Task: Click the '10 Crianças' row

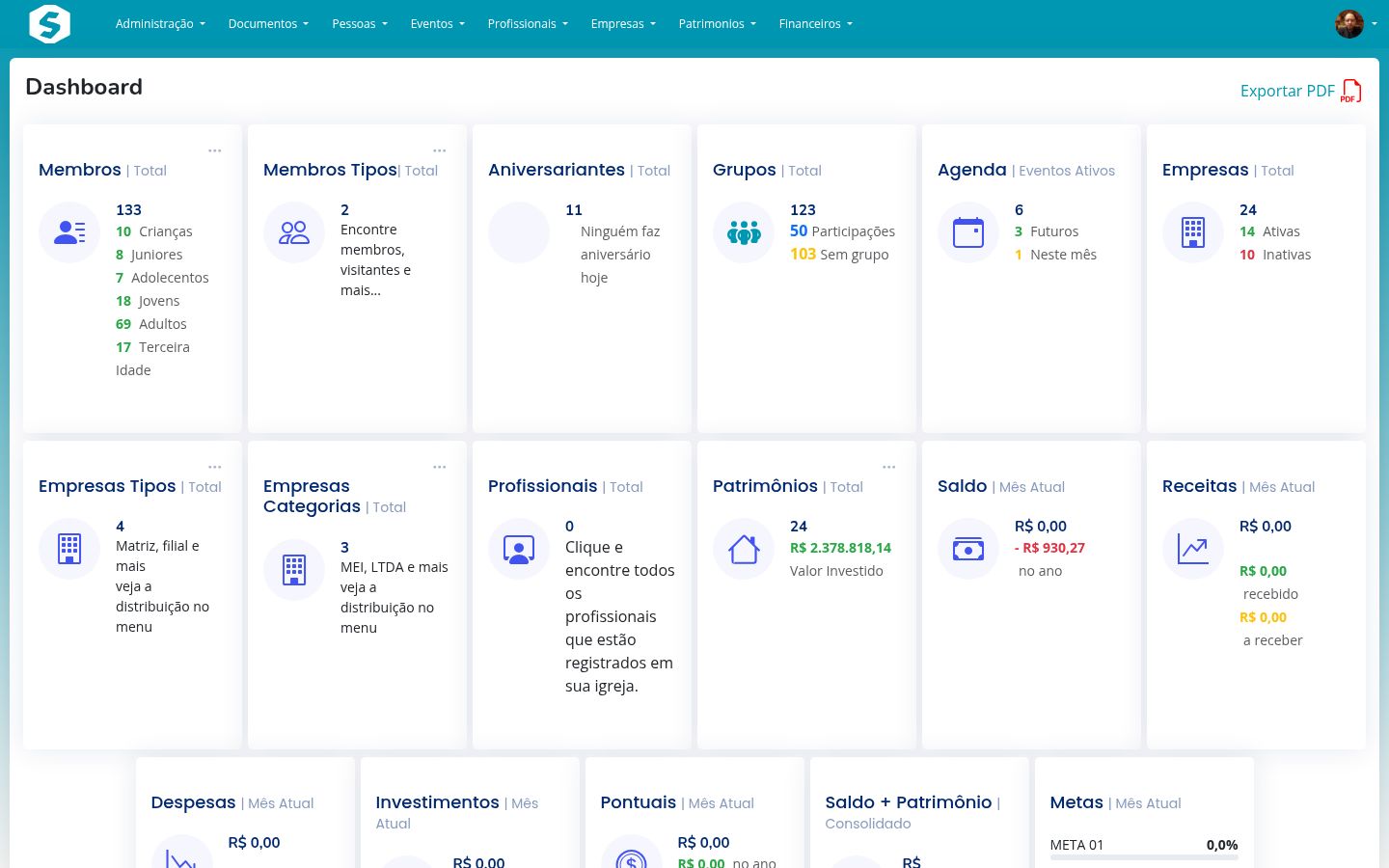Action: [154, 231]
